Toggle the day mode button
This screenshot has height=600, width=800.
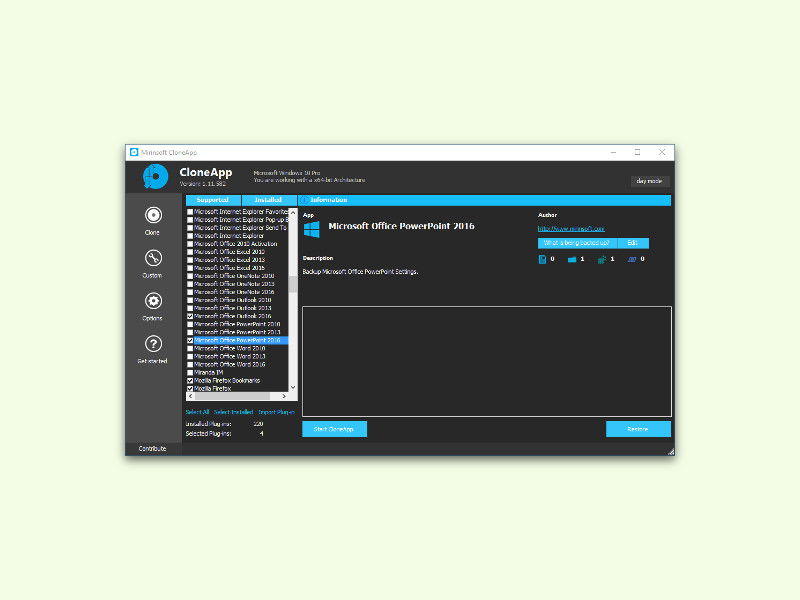(649, 181)
